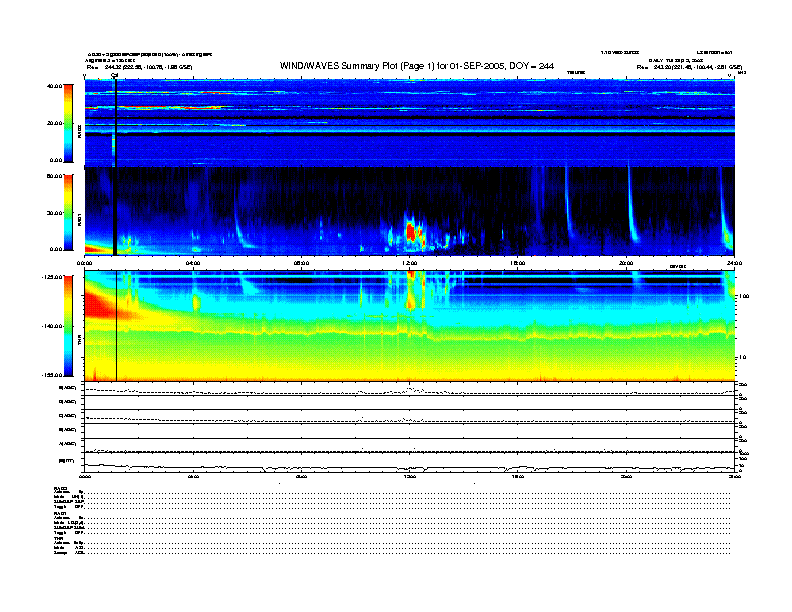Click the bottom magnetic field magnitude trace panel

coord(409,465)
